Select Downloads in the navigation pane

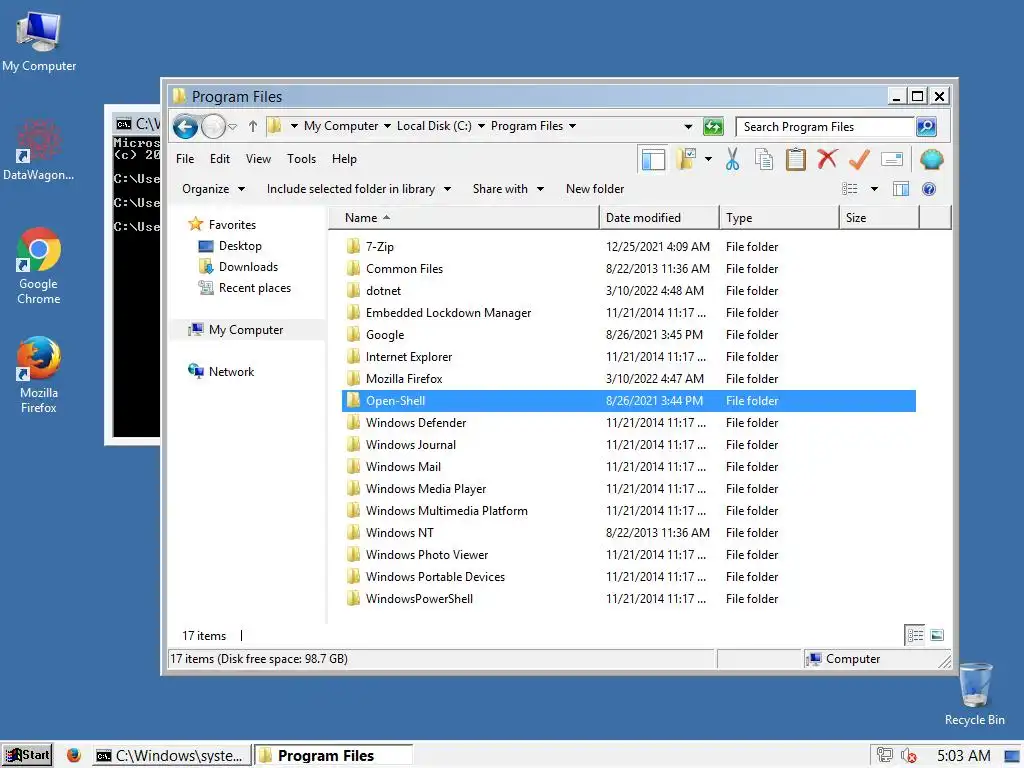click(238, 266)
